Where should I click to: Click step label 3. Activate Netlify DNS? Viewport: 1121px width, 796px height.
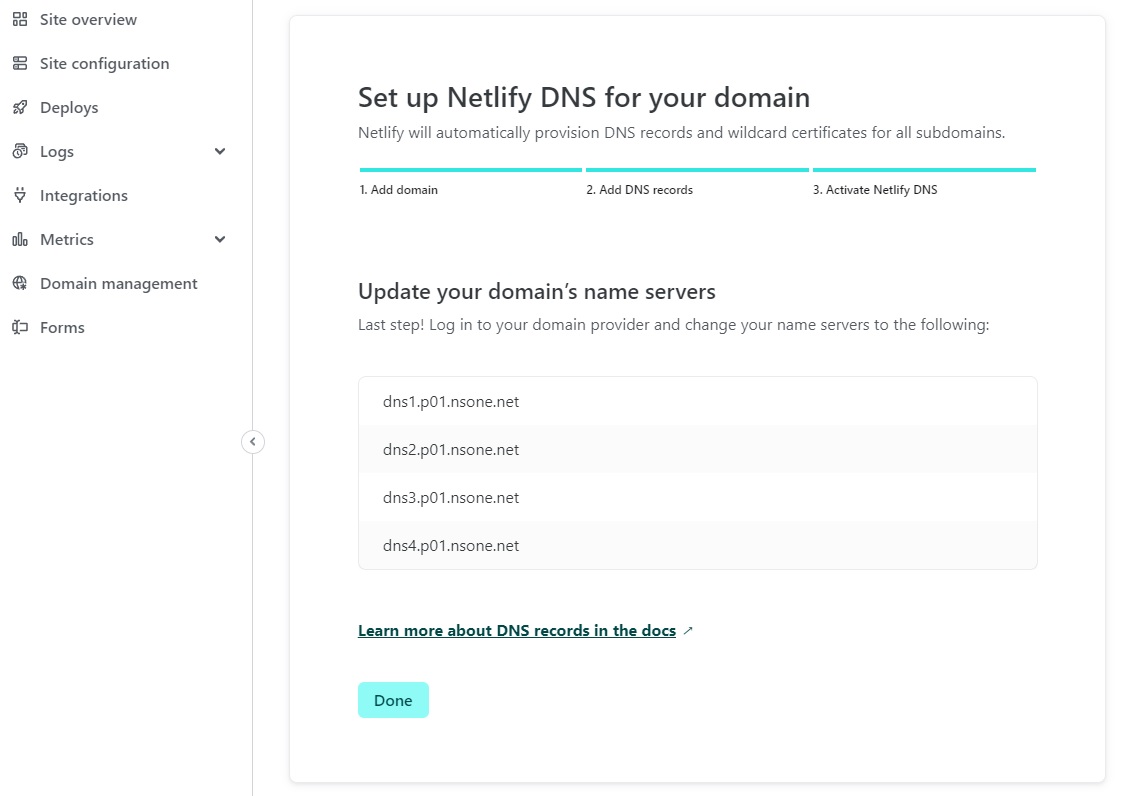[875, 190]
